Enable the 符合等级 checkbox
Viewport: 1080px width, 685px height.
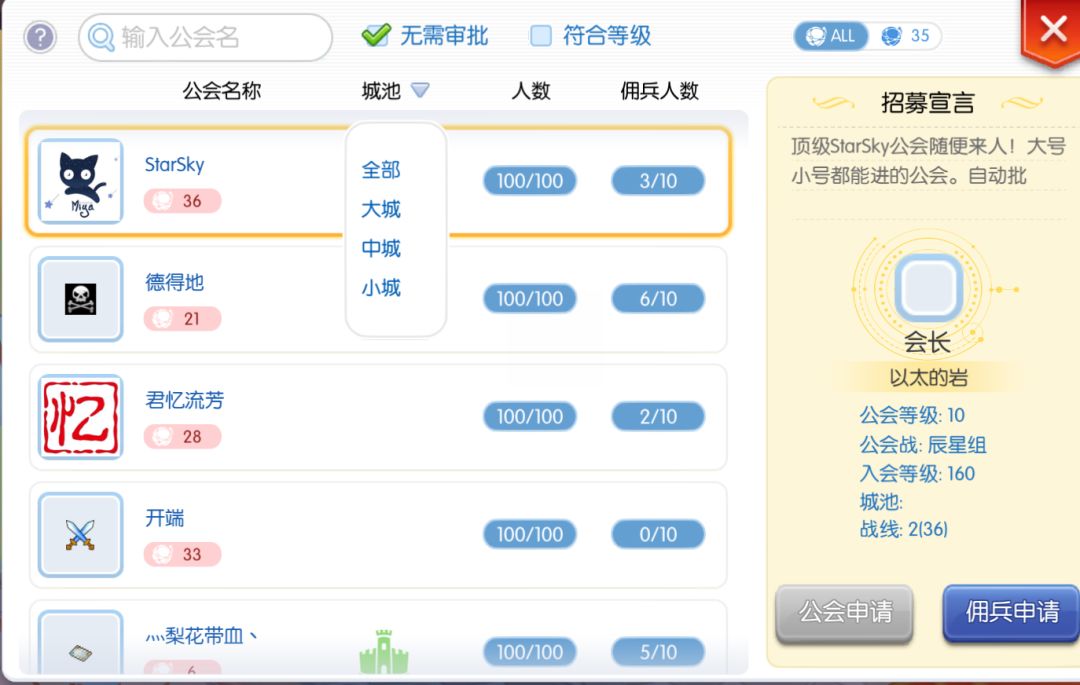tap(541, 36)
